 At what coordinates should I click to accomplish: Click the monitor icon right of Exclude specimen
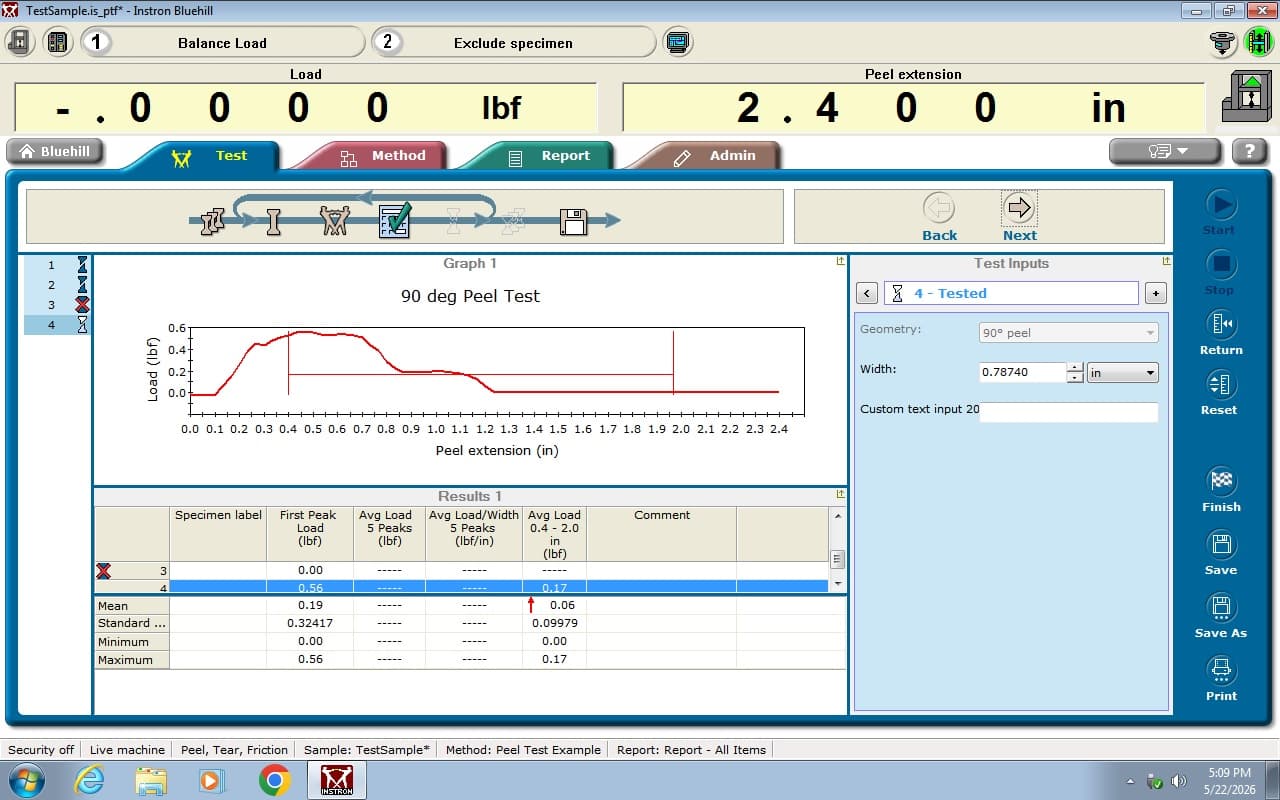(x=678, y=42)
